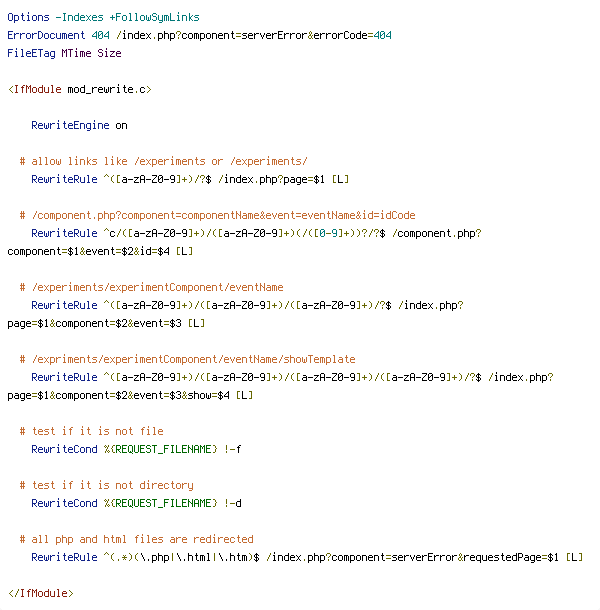Click 'RewriteCond %{REQUEST_FILENAME} !-d' line
This screenshot has width=600, height=610.
pos(136,503)
